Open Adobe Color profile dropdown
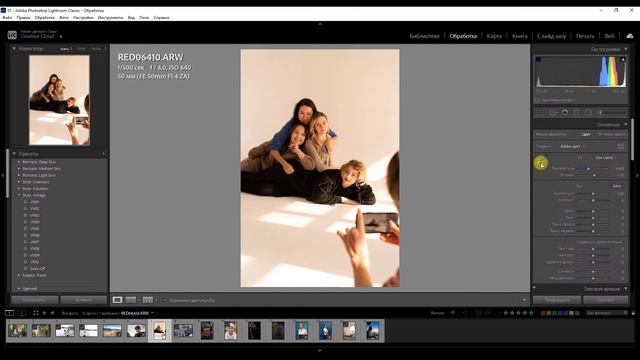Image resolution: width=640 pixels, height=360 pixels. [x=572, y=146]
